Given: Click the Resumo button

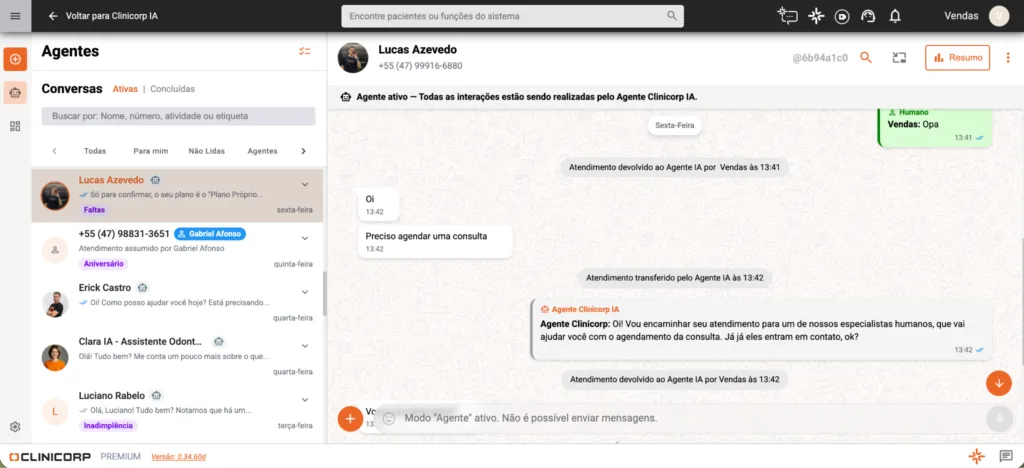Looking at the screenshot, I should pyautogui.click(x=957, y=57).
